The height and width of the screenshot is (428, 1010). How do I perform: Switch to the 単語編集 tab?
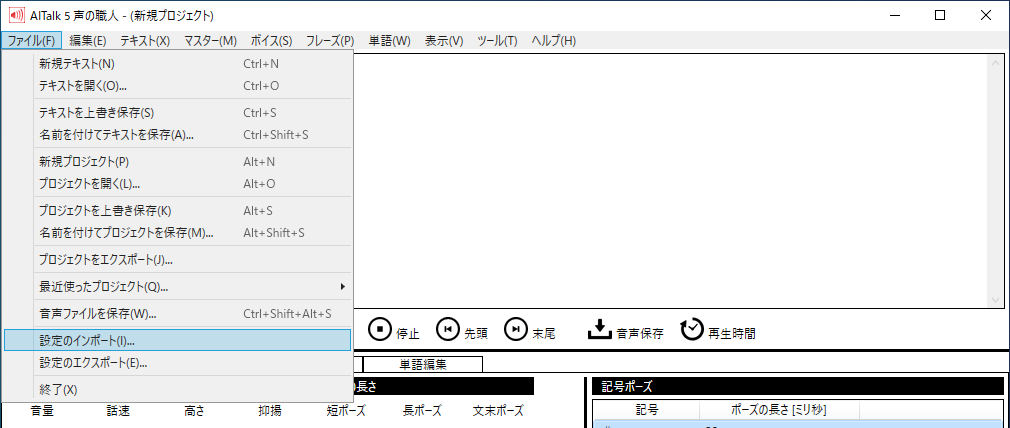pos(423,364)
